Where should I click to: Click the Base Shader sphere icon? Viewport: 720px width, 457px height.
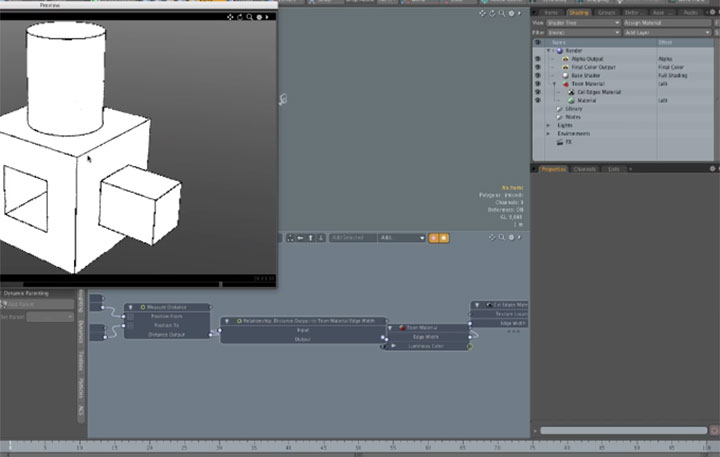click(566, 76)
